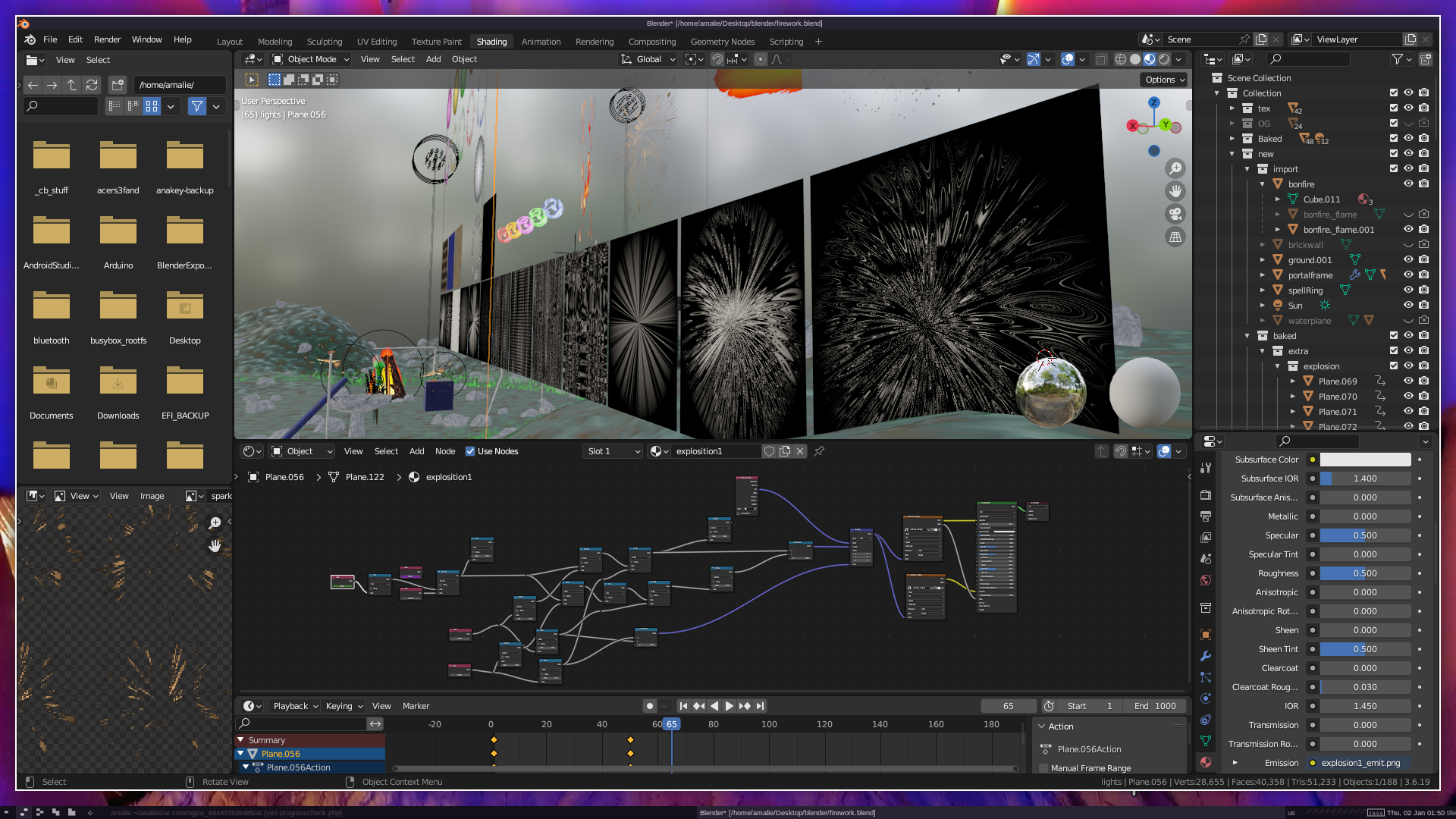Adjust the Roughness value slider

1365,573
